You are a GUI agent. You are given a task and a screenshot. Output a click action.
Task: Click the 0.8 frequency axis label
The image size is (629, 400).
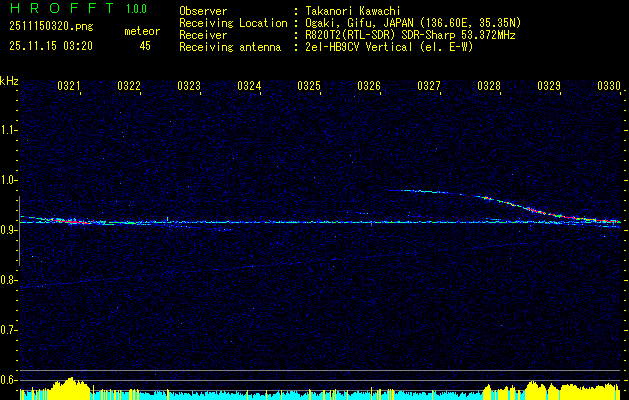tap(9, 280)
